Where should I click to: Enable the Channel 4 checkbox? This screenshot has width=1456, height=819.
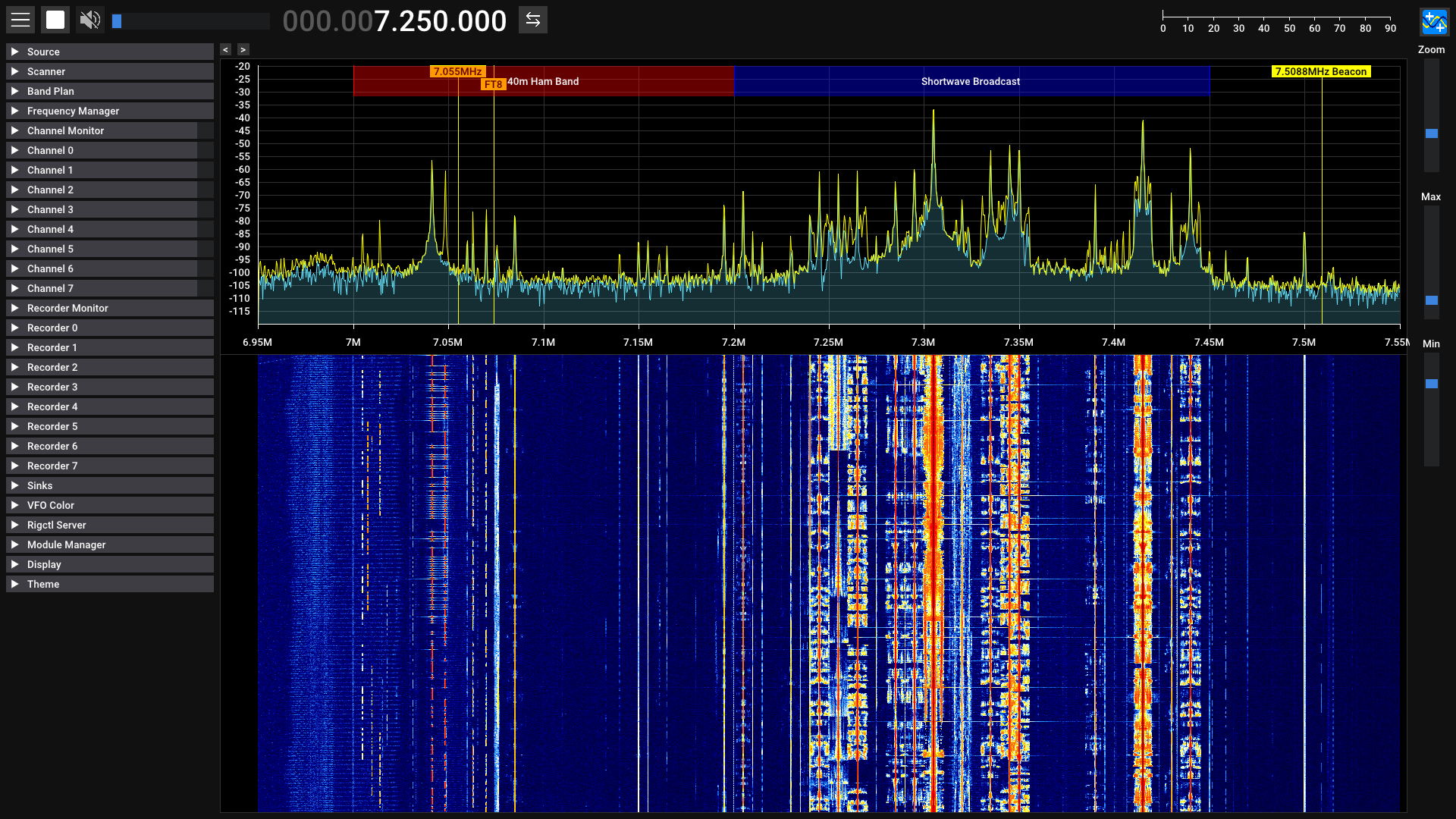(x=205, y=229)
